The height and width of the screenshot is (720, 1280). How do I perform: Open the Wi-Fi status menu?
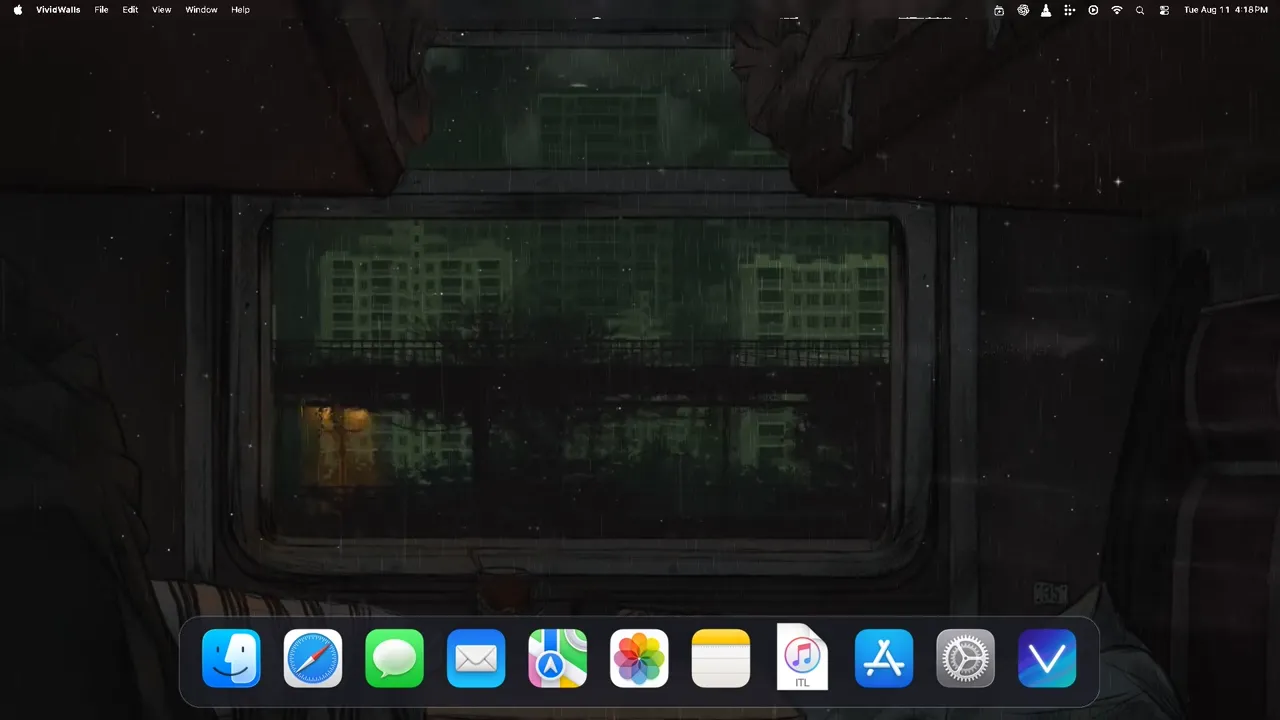click(1117, 10)
